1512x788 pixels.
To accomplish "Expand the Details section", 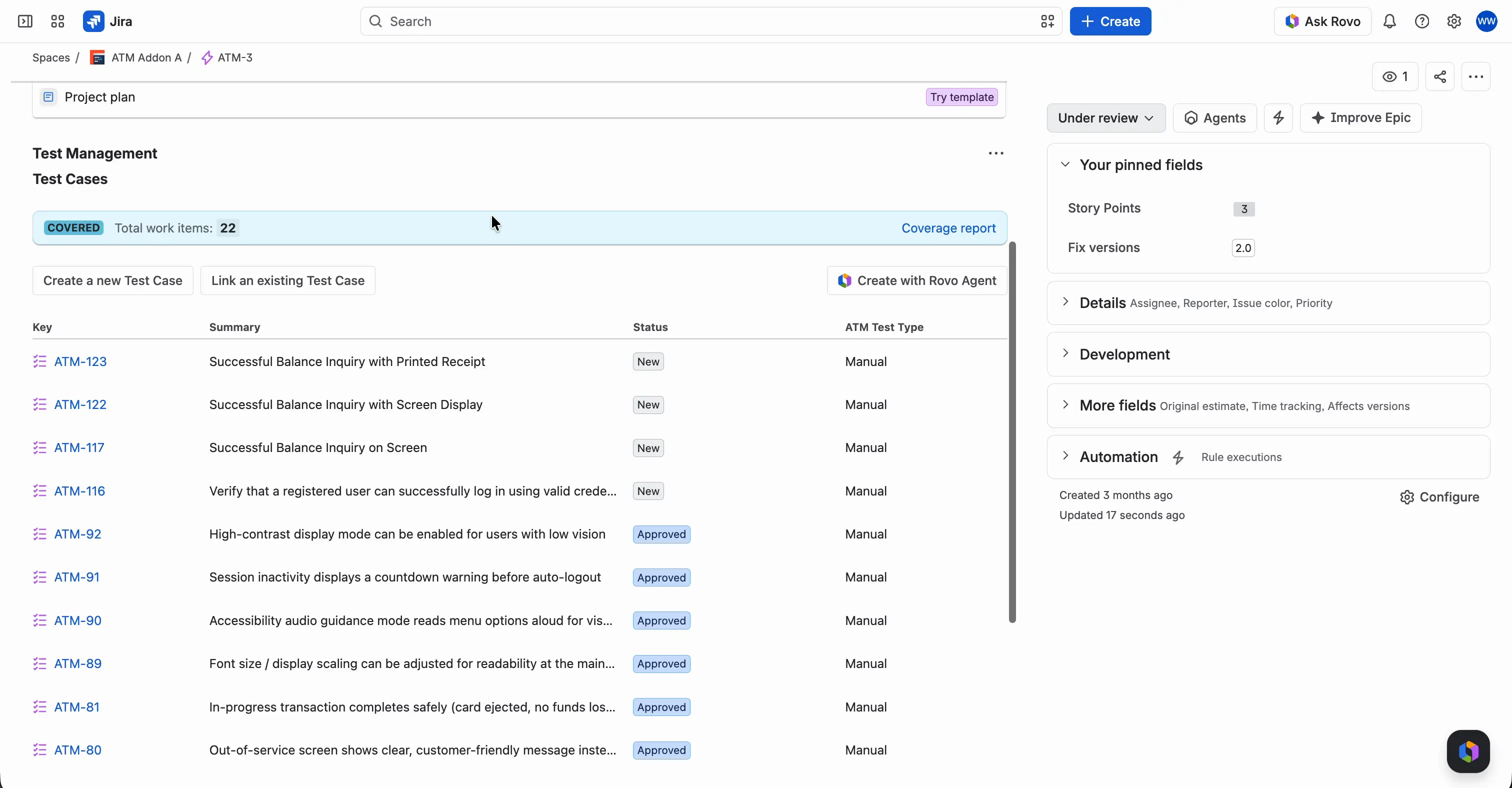I will pos(1065,302).
